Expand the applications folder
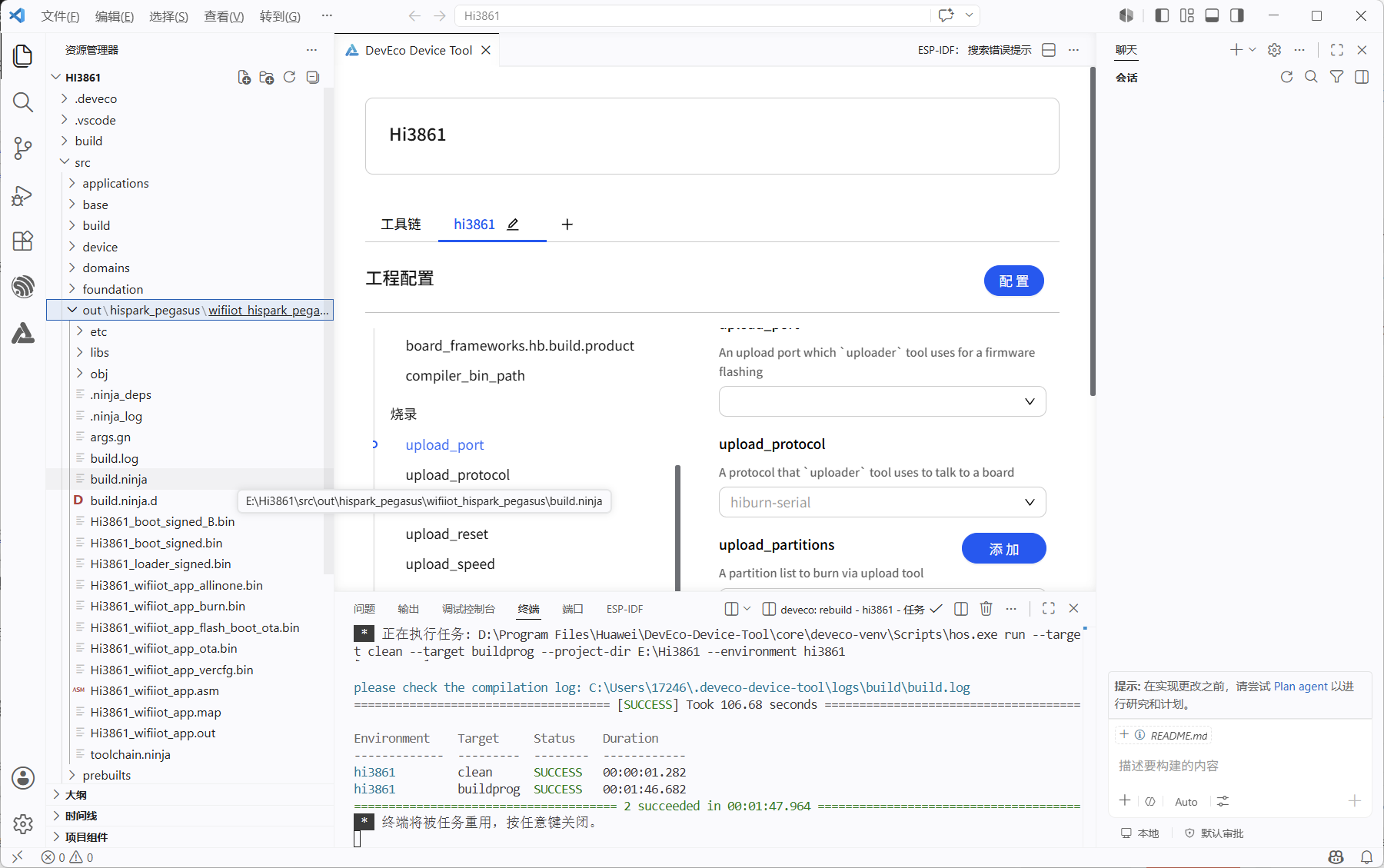Viewport: 1384px width, 868px height. tap(115, 183)
